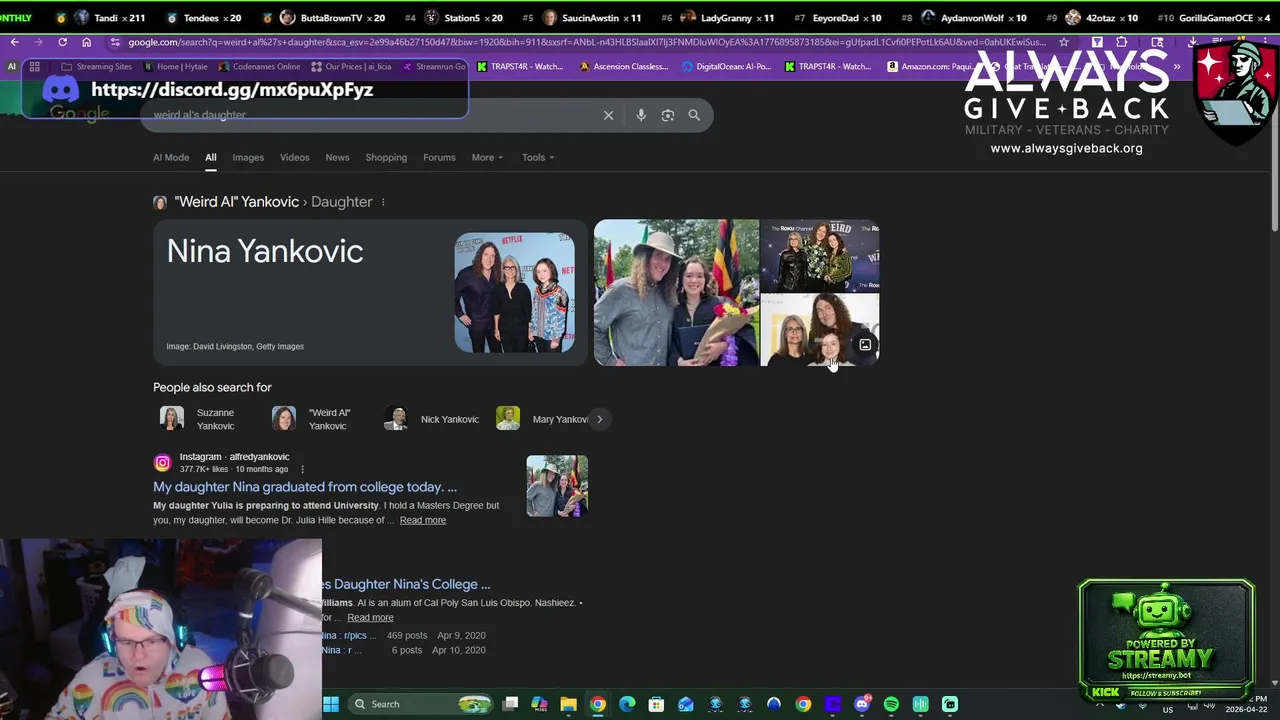
Task: Open Discord from the taskbar
Action: pyautogui.click(x=862, y=704)
